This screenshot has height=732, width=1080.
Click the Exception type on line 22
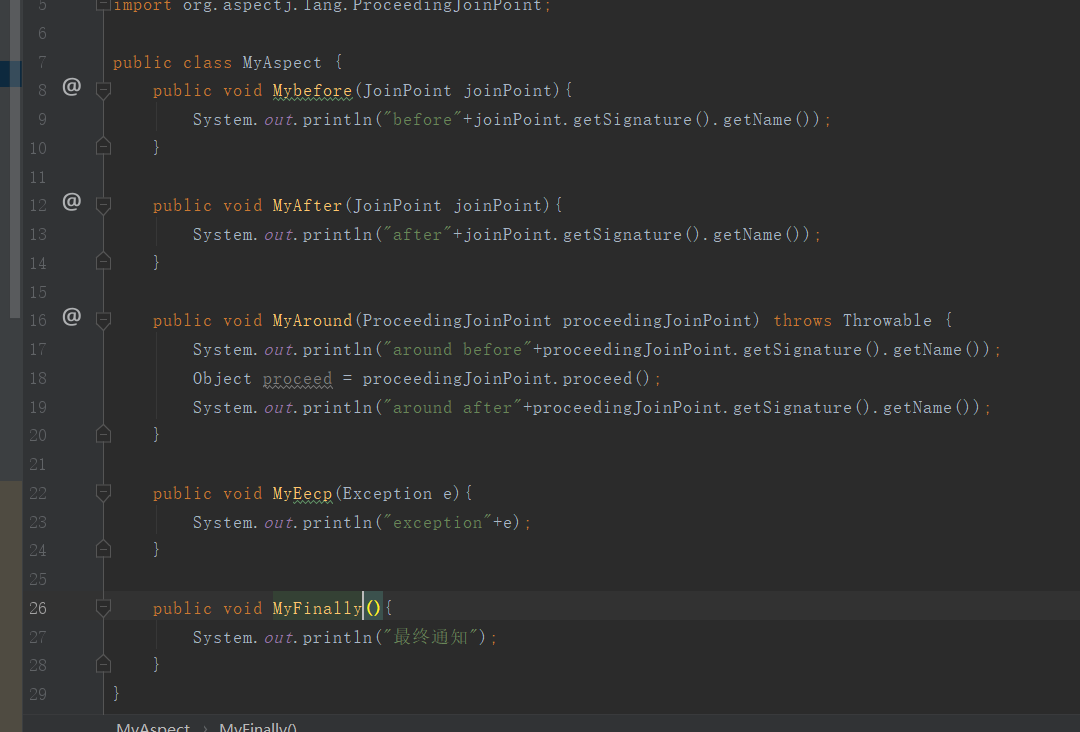click(387, 494)
